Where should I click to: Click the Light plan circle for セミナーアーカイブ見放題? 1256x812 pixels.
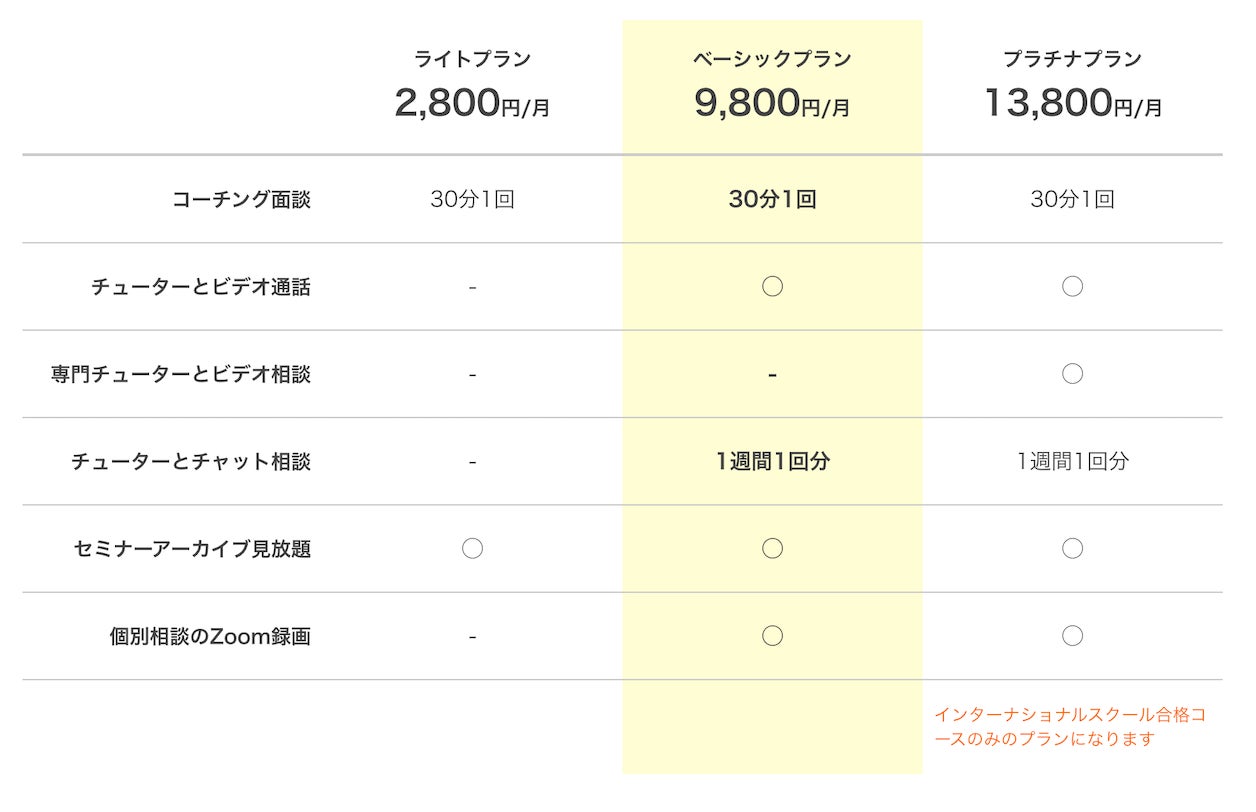click(x=472, y=548)
